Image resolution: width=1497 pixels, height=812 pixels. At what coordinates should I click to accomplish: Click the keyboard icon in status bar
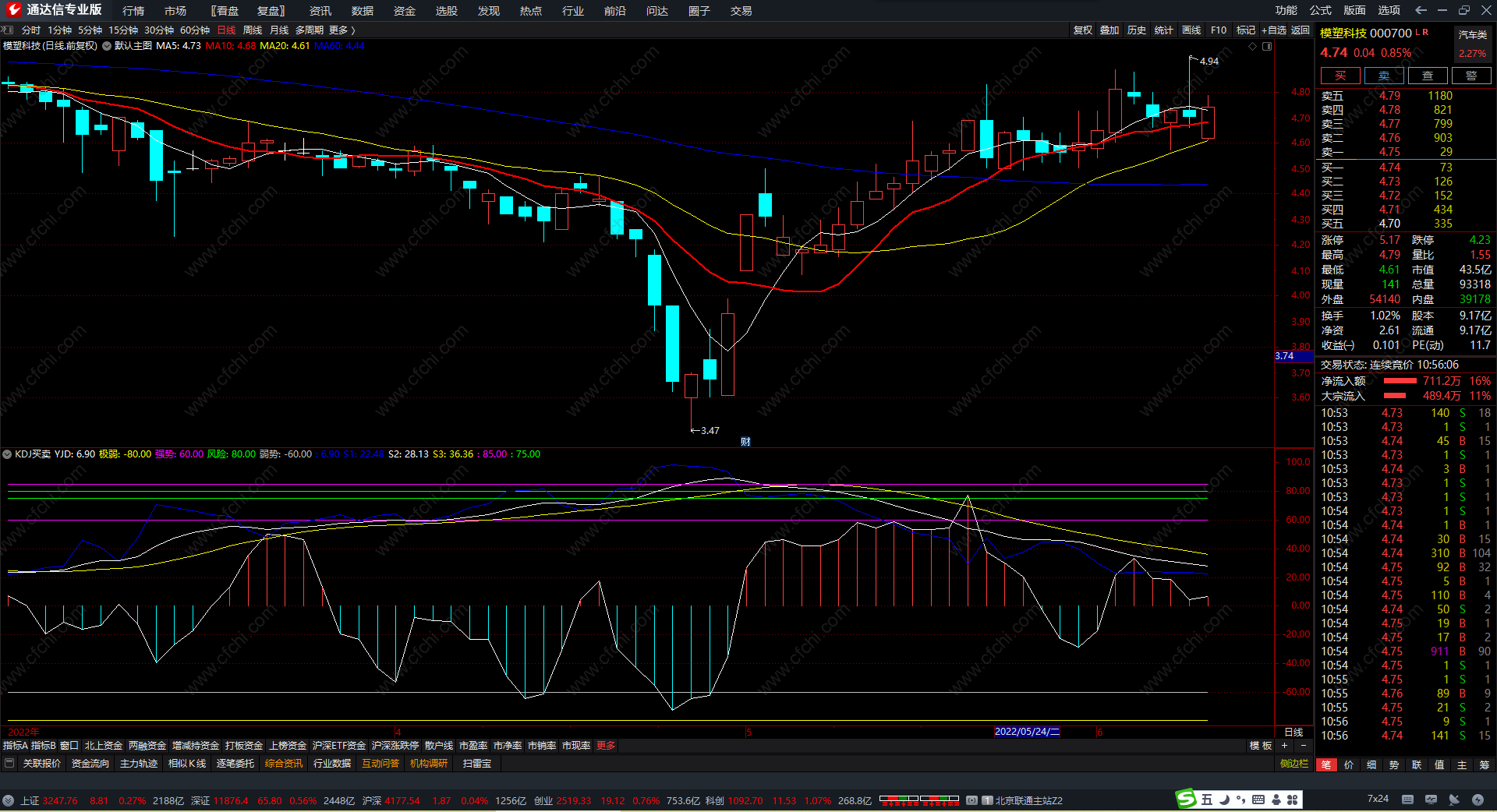1407,800
